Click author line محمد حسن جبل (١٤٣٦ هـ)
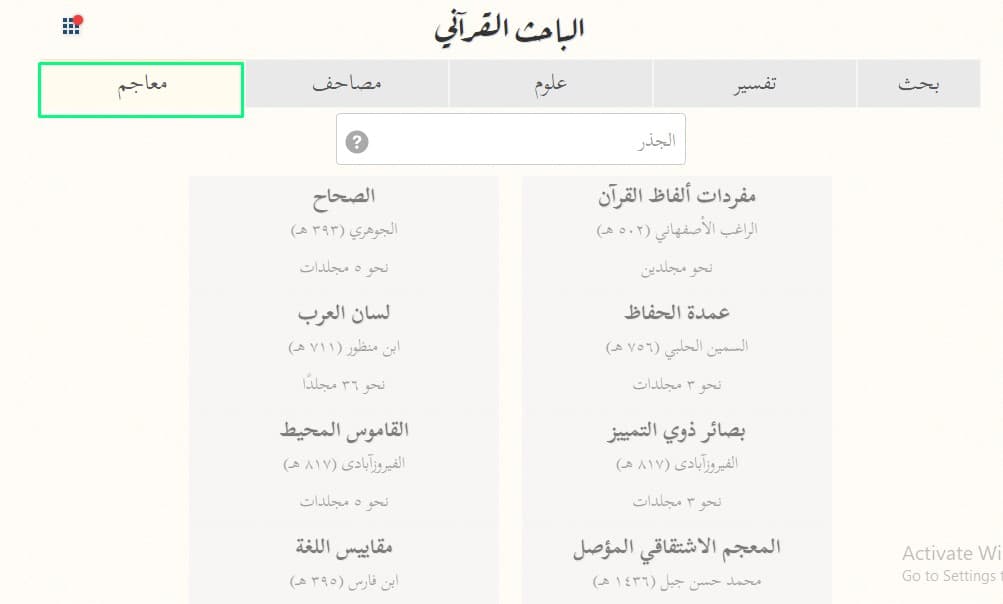Viewport: 1003px width, 604px height. point(677,582)
